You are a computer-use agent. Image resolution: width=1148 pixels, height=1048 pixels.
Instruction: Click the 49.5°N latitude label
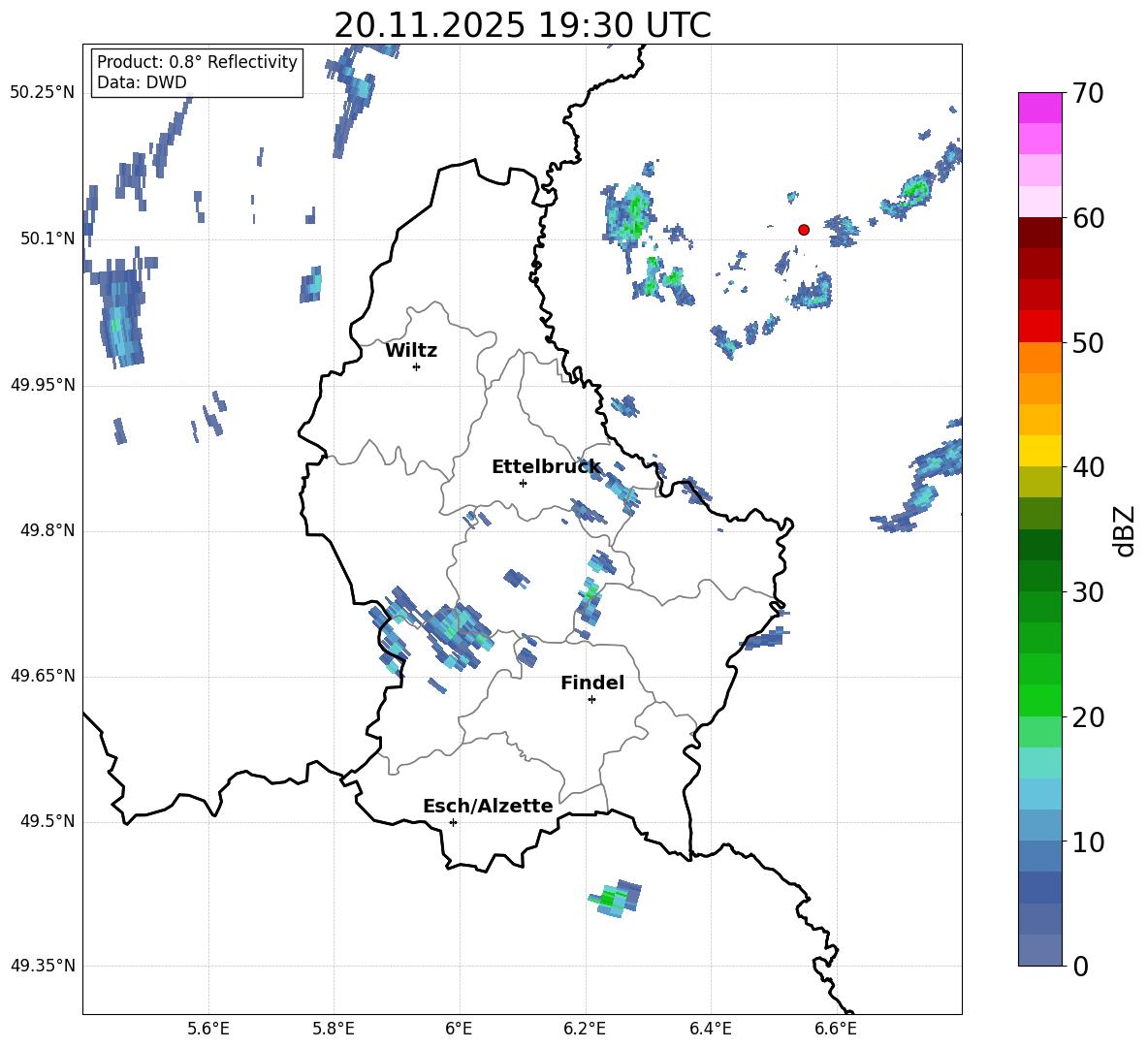point(48,821)
